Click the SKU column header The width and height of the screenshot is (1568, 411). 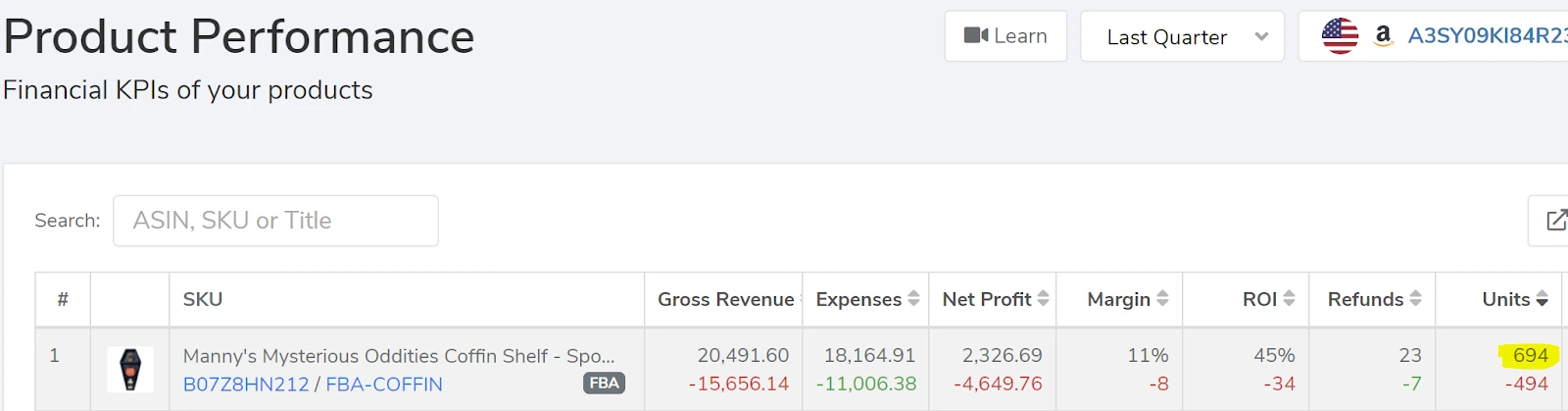(x=203, y=299)
